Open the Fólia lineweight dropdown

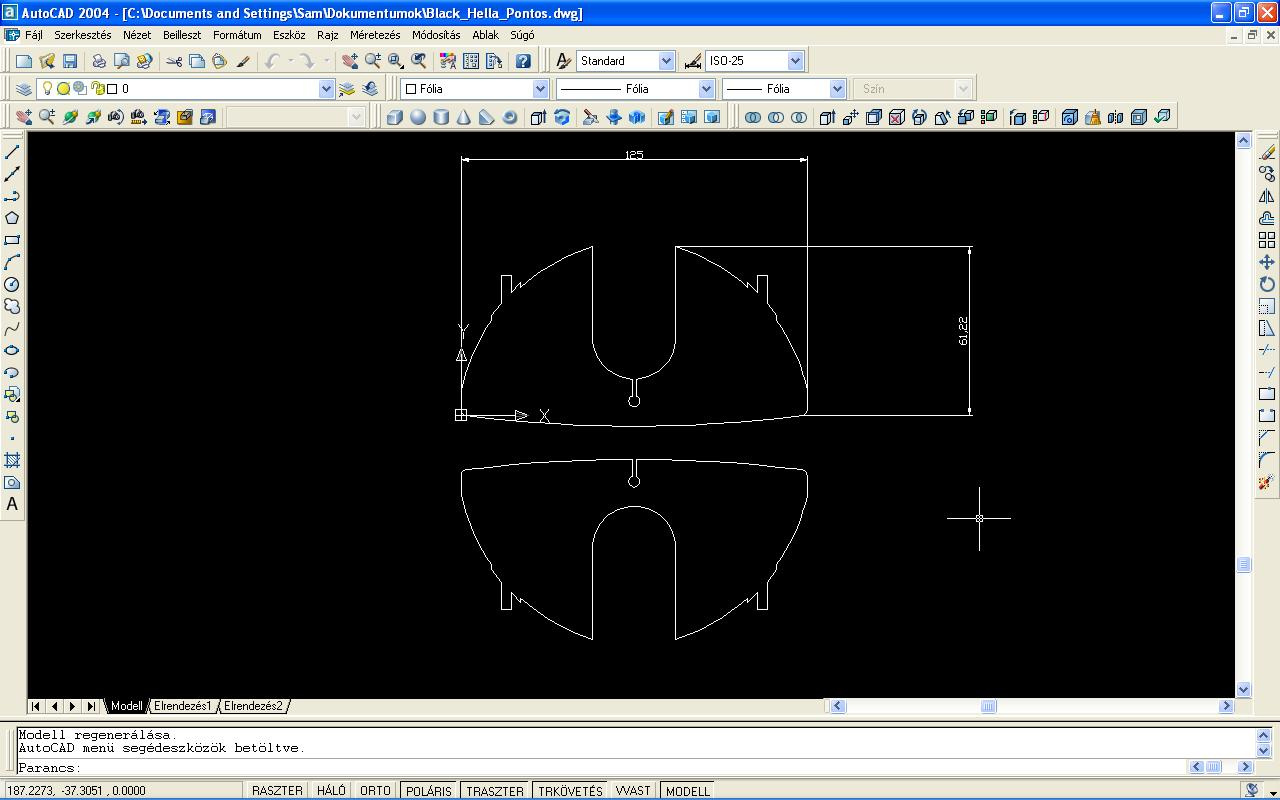pos(837,89)
